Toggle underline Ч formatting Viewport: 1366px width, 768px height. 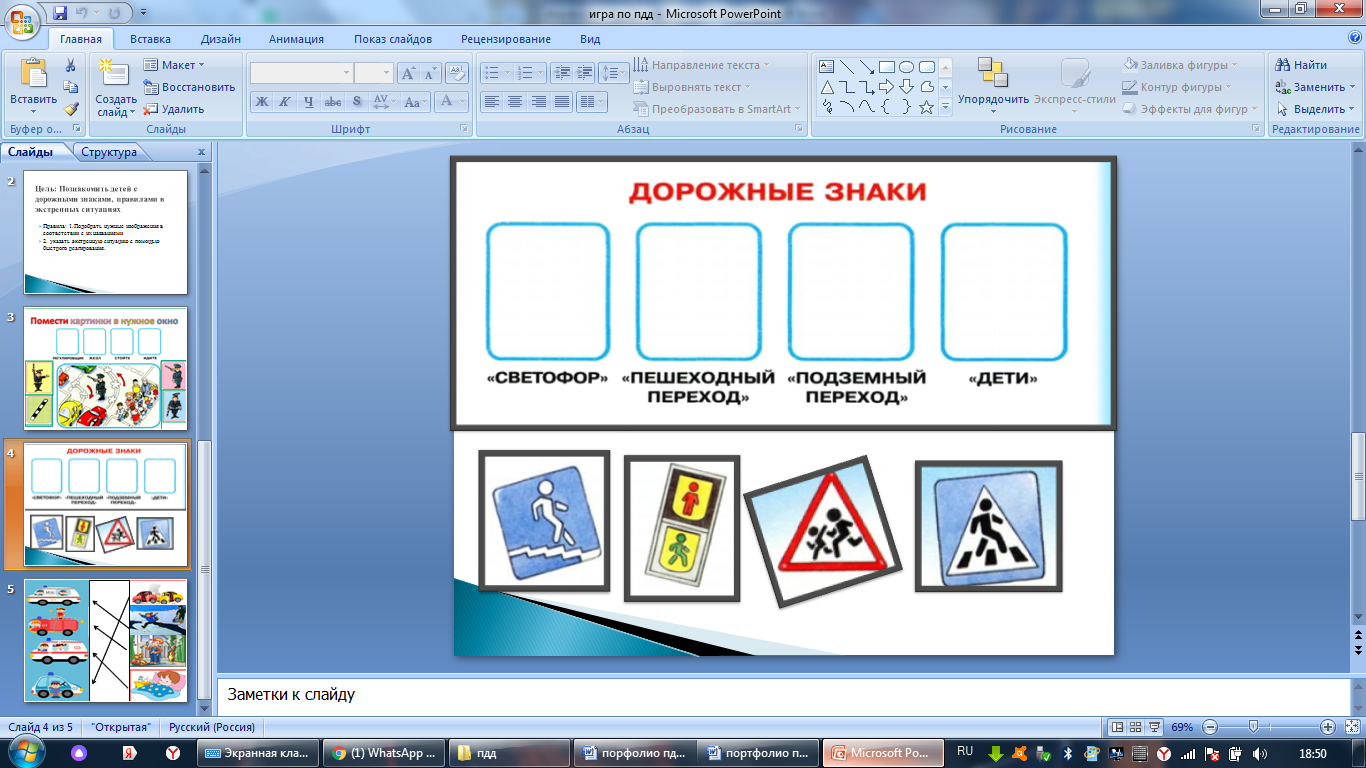click(309, 101)
